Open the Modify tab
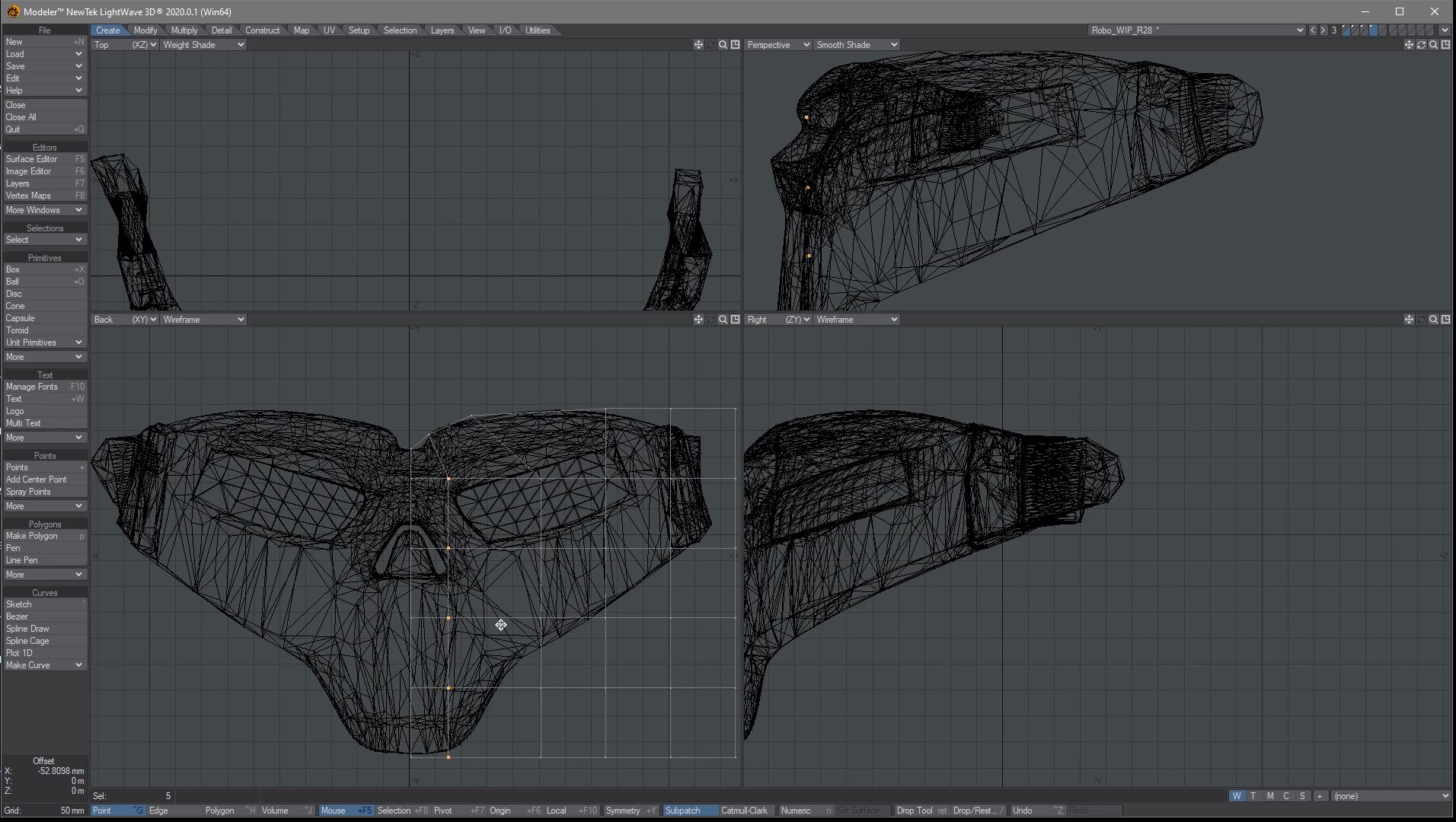The height and width of the screenshot is (822, 1456). [145, 30]
